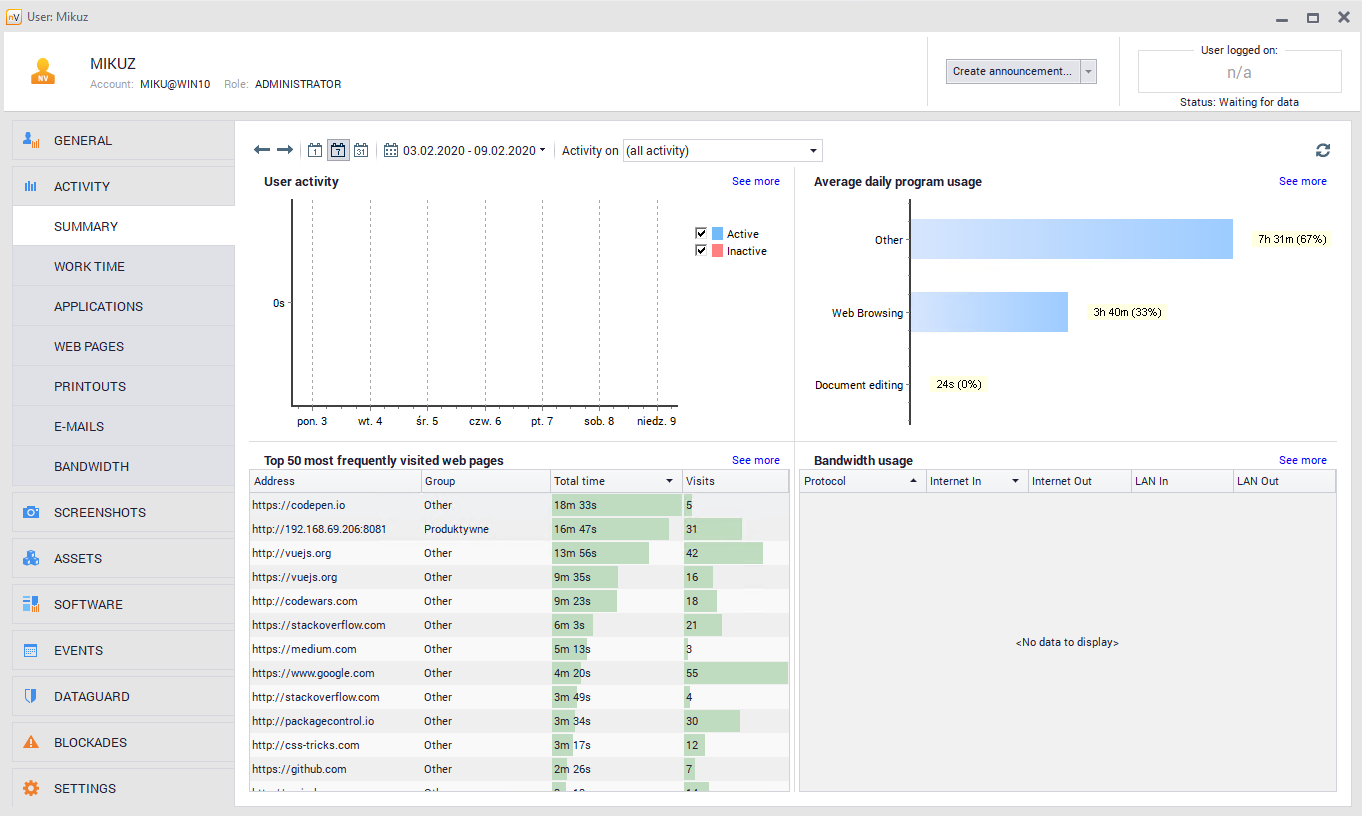Uncheck the Inactive series checkbox
1362x816 pixels.
701,251
